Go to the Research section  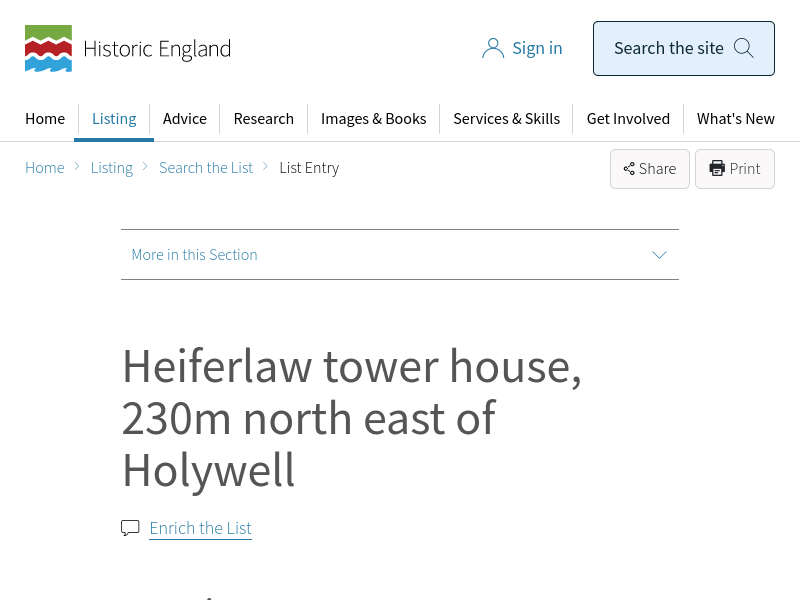264,118
